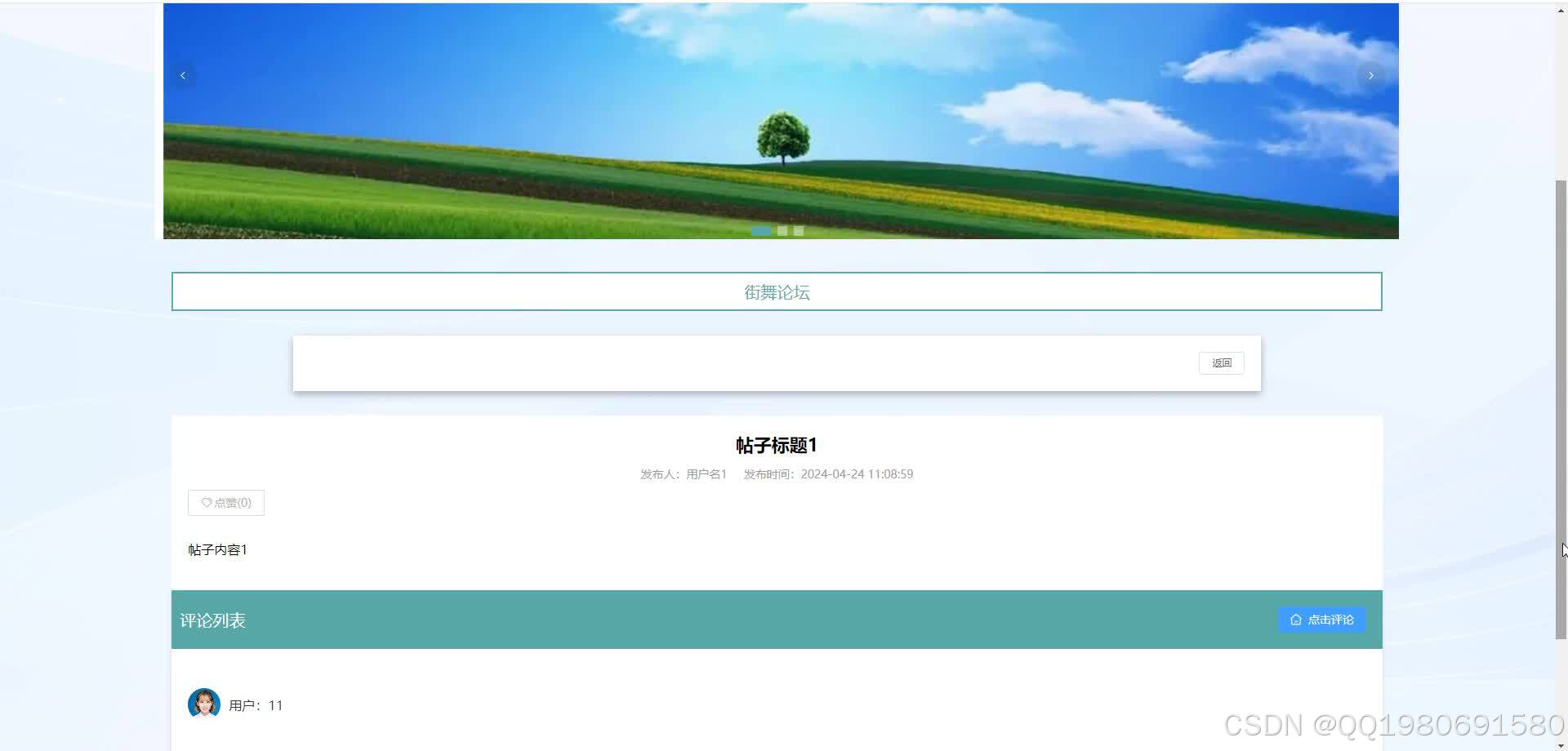The image size is (1568, 751).
Task: Open the post detail via 帖子标题1
Action: (x=776, y=446)
